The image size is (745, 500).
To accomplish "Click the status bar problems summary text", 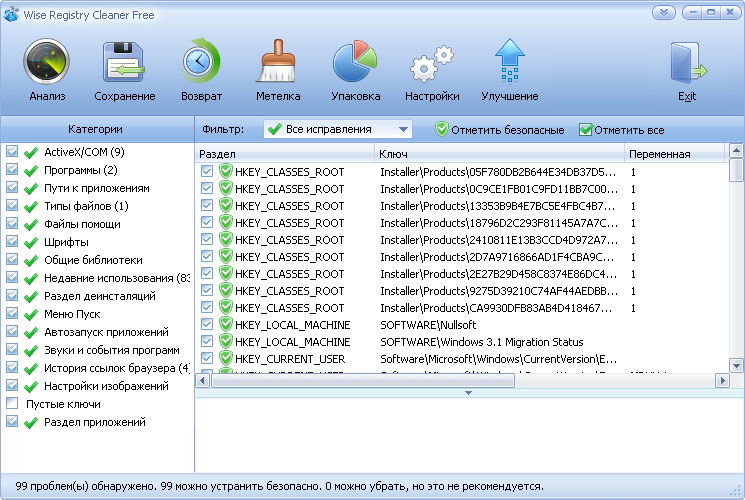I will coord(279,486).
